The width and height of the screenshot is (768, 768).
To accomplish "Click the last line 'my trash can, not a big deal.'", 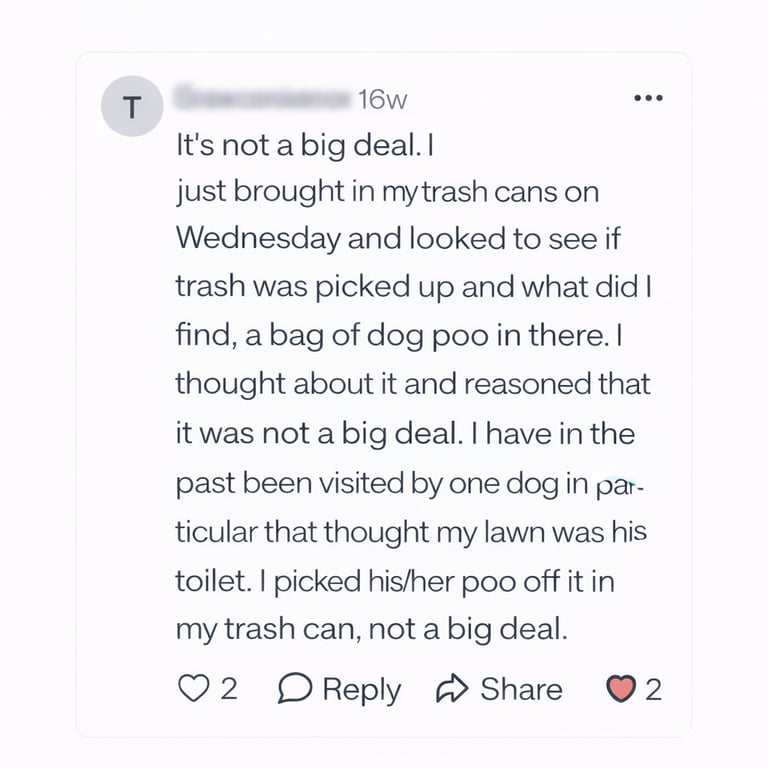I will point(371,629).
